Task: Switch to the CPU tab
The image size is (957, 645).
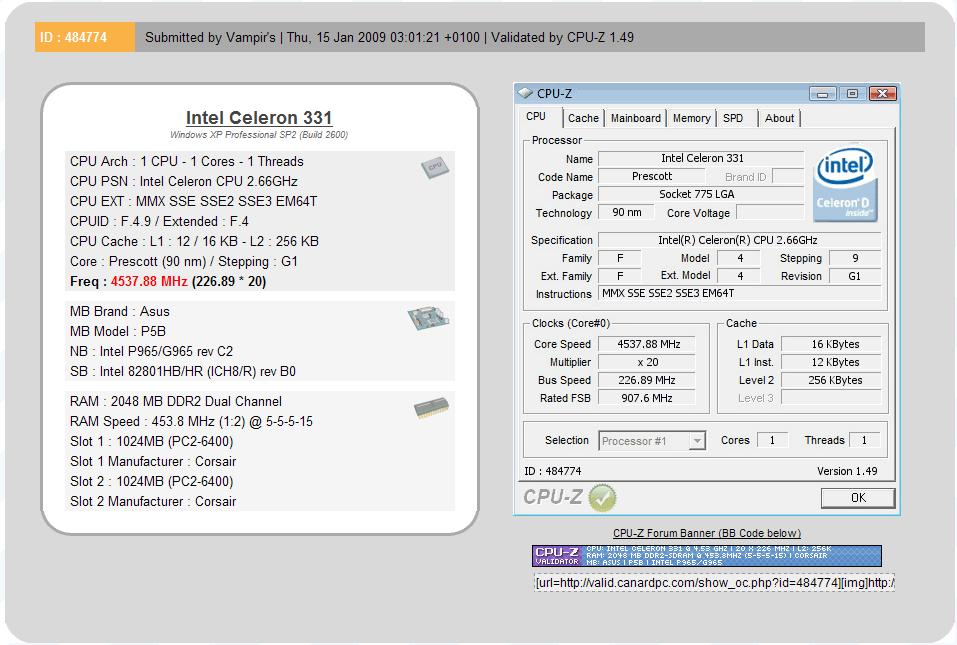Action: tap(536, 117)
